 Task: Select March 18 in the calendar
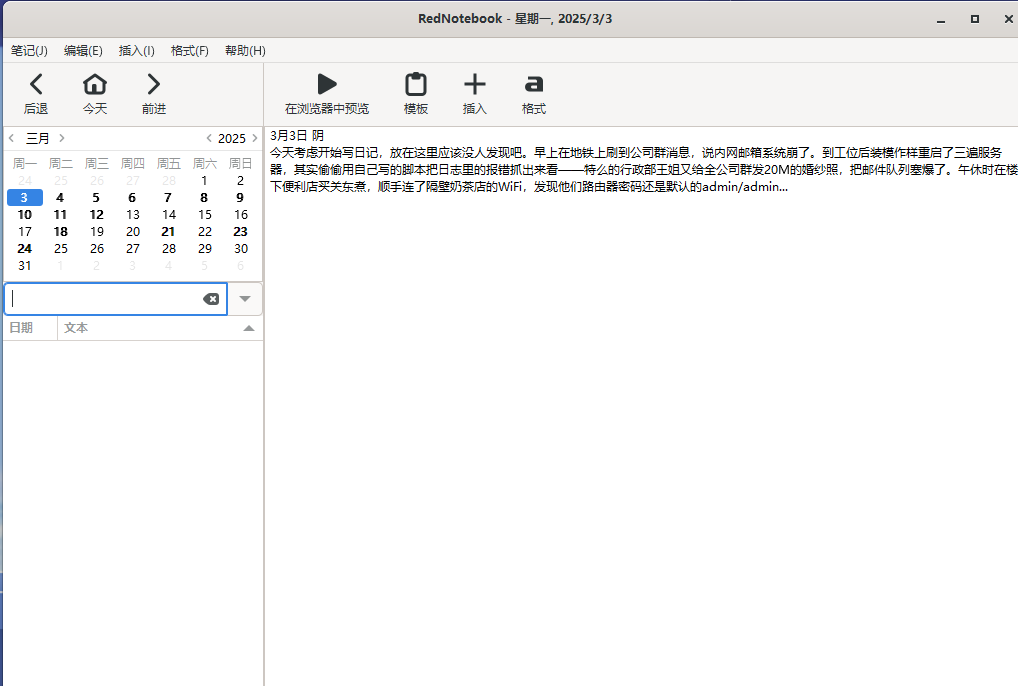[60, 232]
